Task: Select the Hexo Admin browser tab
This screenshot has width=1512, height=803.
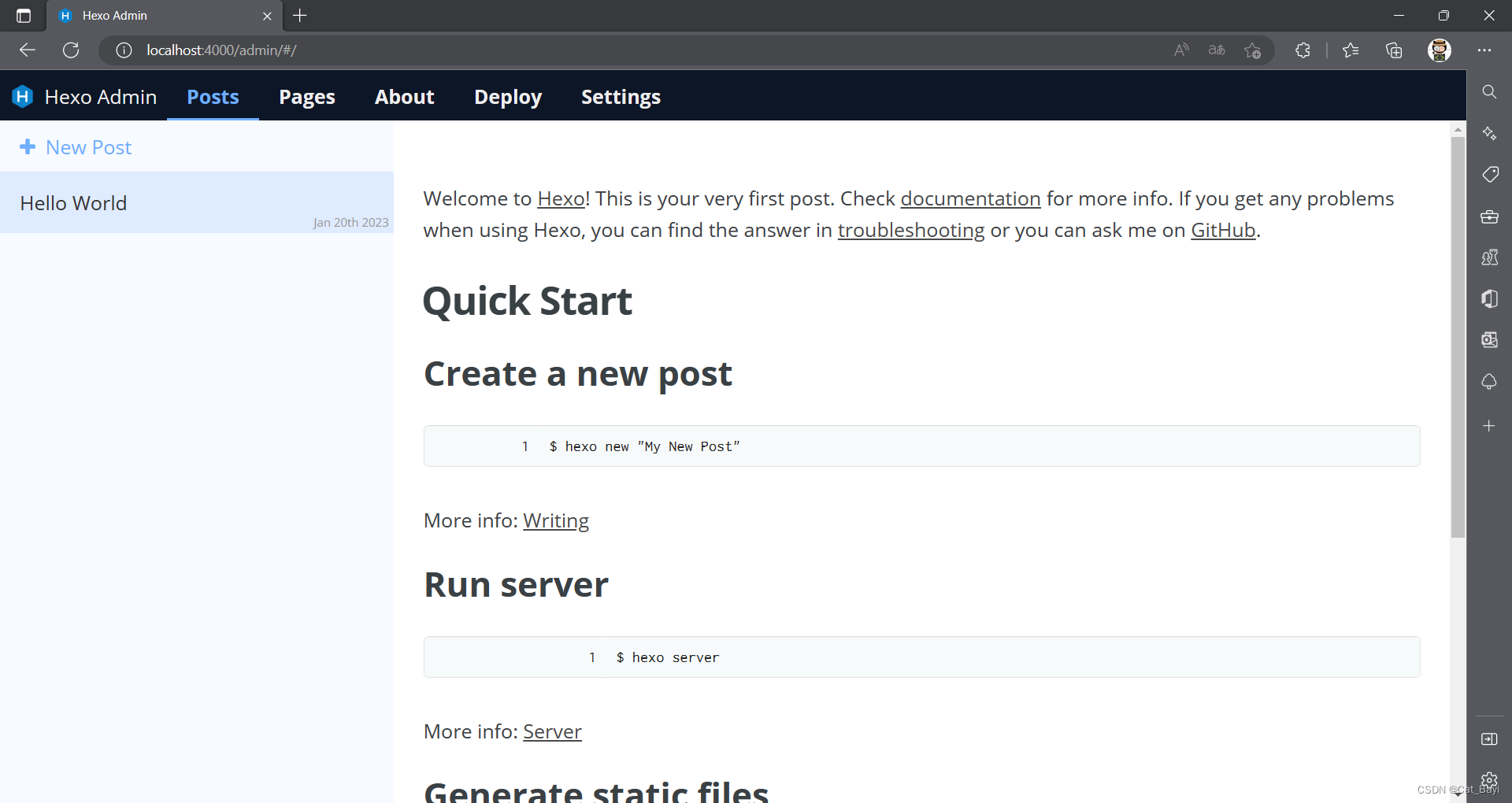Action: (165, 16)
